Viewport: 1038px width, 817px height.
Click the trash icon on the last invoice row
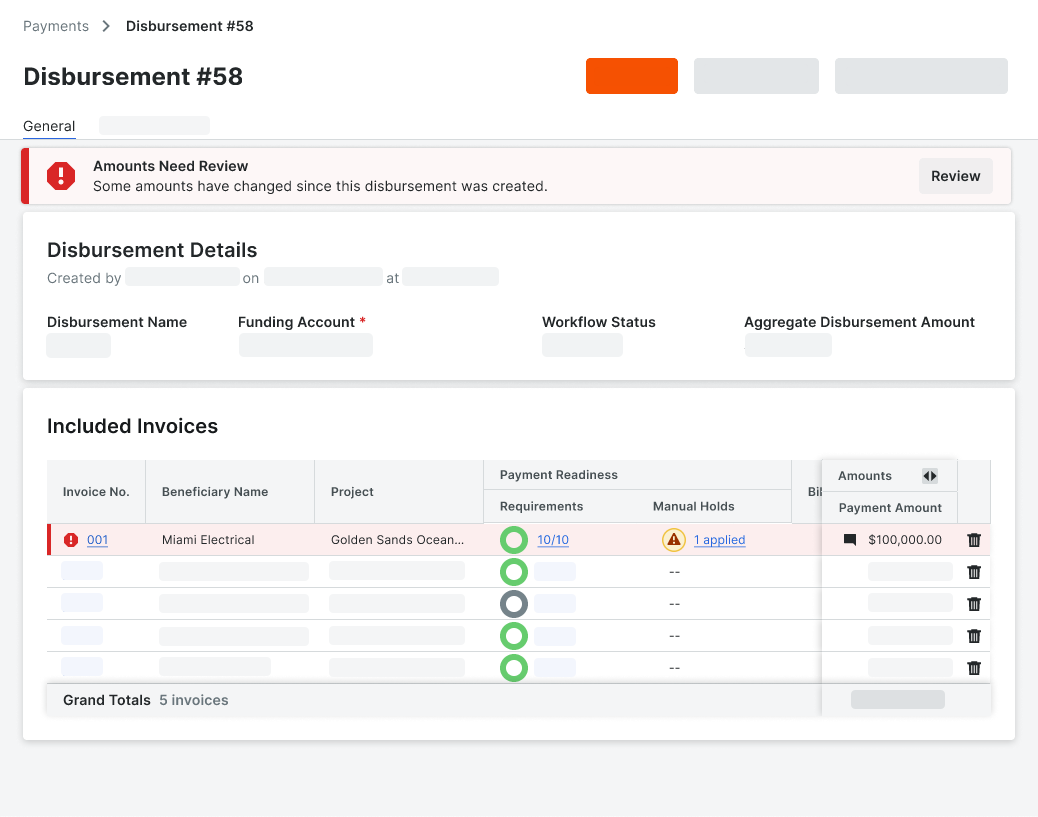coord(973,667)
